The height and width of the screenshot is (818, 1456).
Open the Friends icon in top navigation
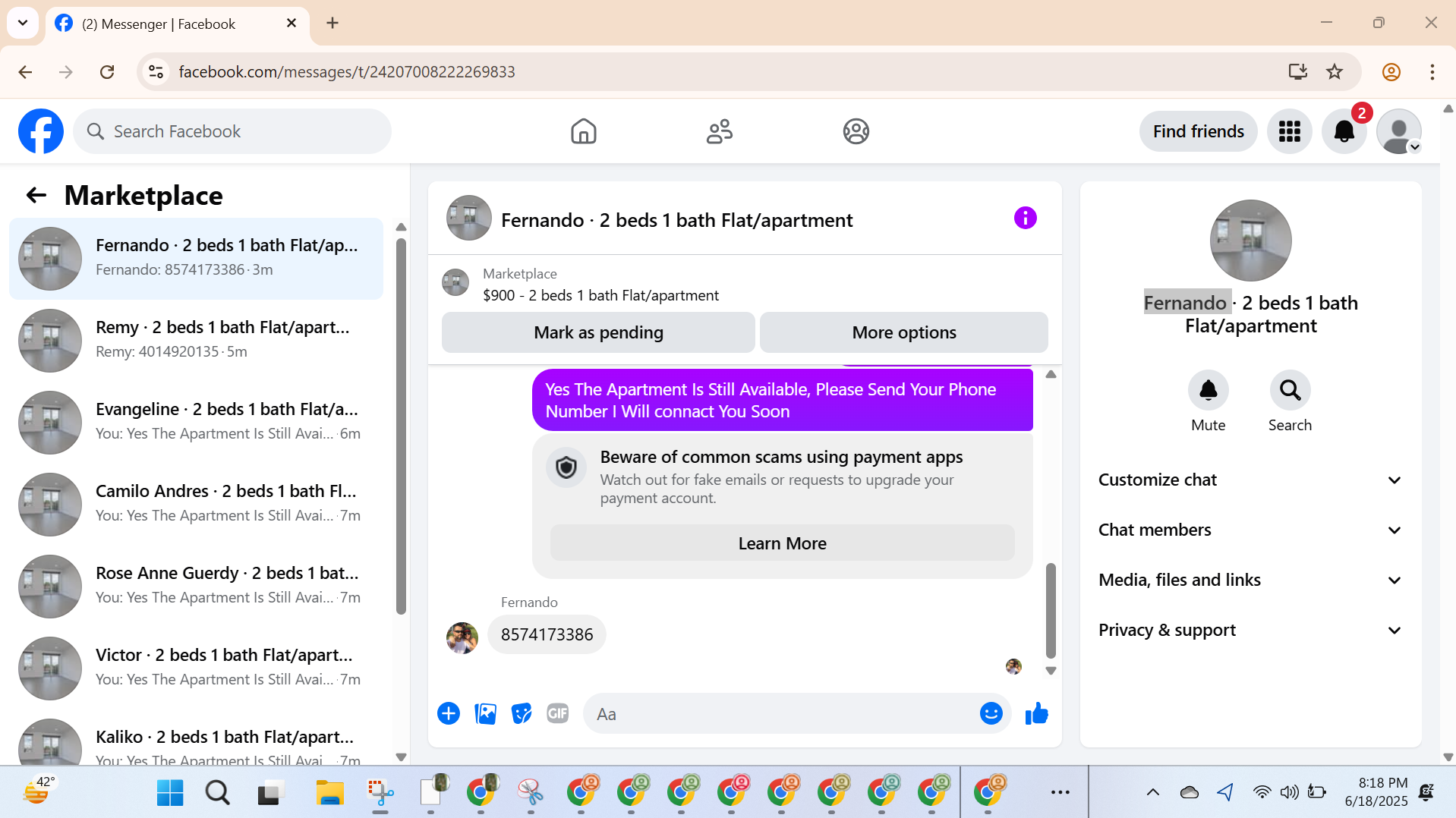point(720,131)
